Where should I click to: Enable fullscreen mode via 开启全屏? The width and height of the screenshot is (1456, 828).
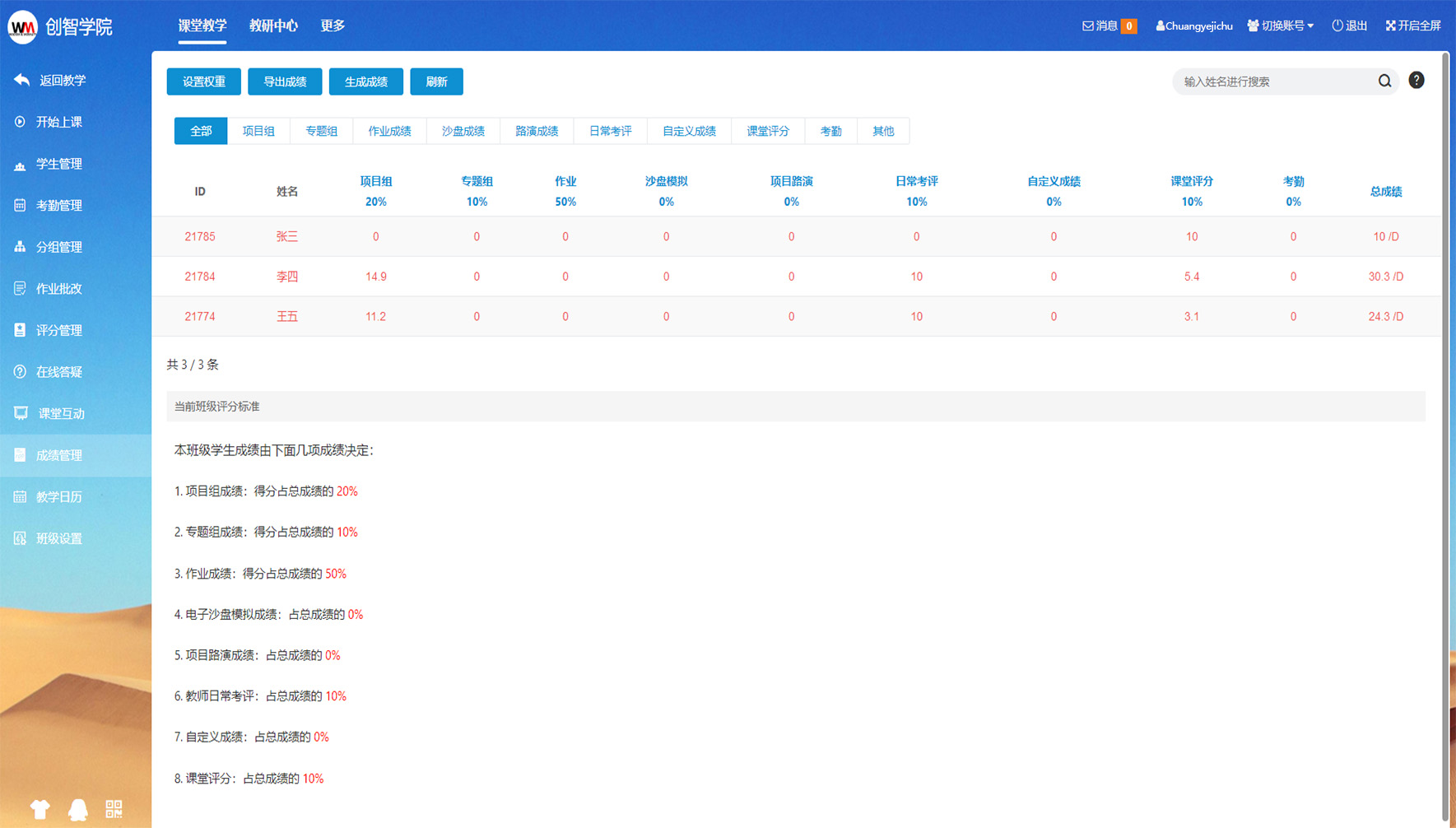(x=1412, y=26)
